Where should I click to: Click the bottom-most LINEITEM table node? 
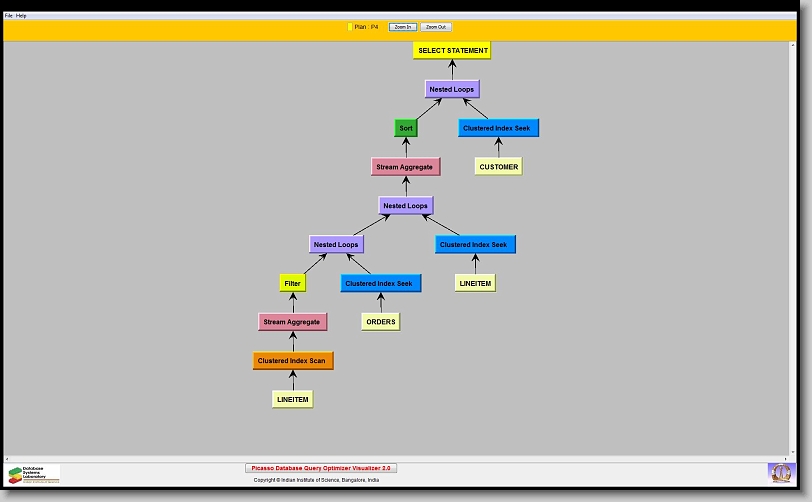[x=292, y=399]
